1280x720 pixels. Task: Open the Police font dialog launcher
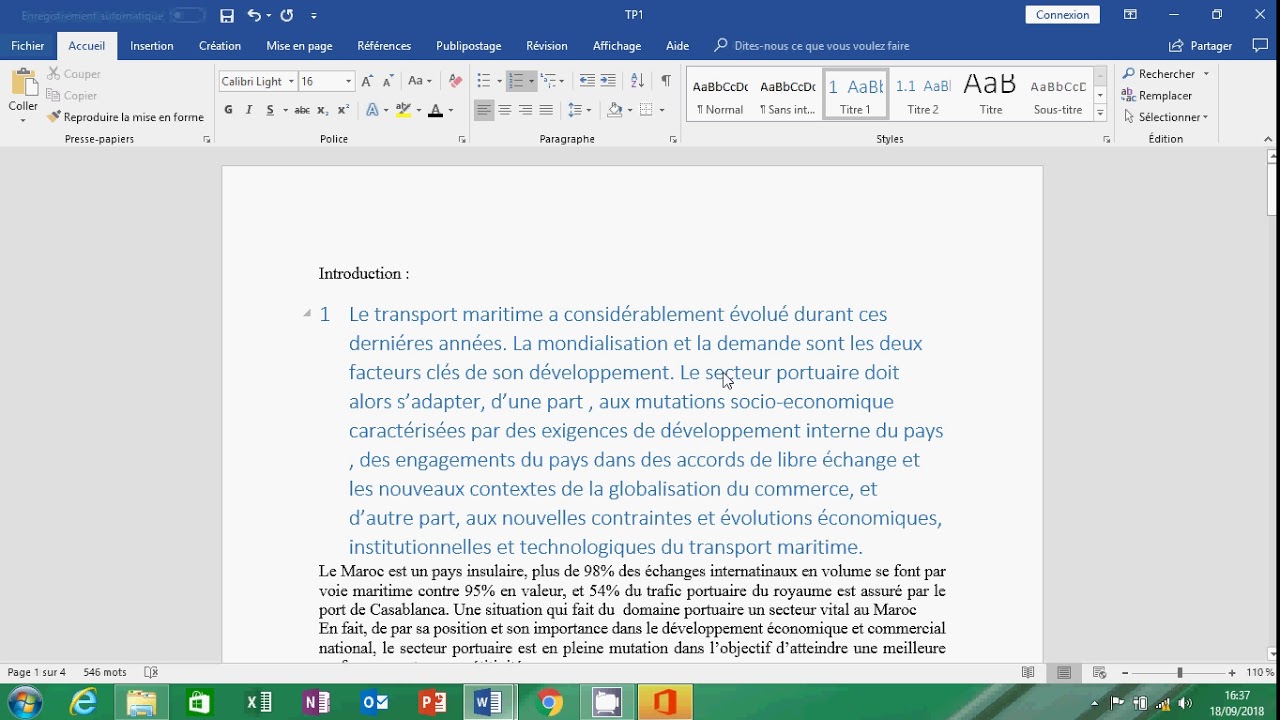(462, 140)
